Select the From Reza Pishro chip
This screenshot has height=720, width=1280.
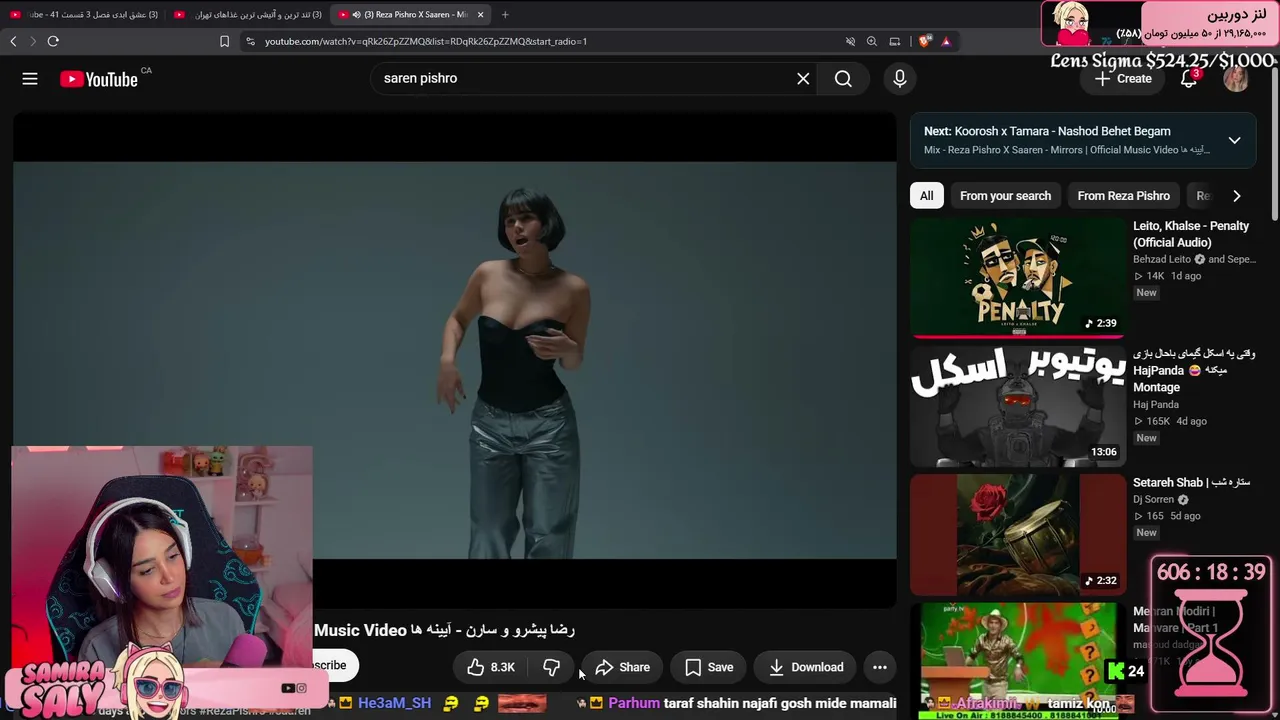[1123, 196]
